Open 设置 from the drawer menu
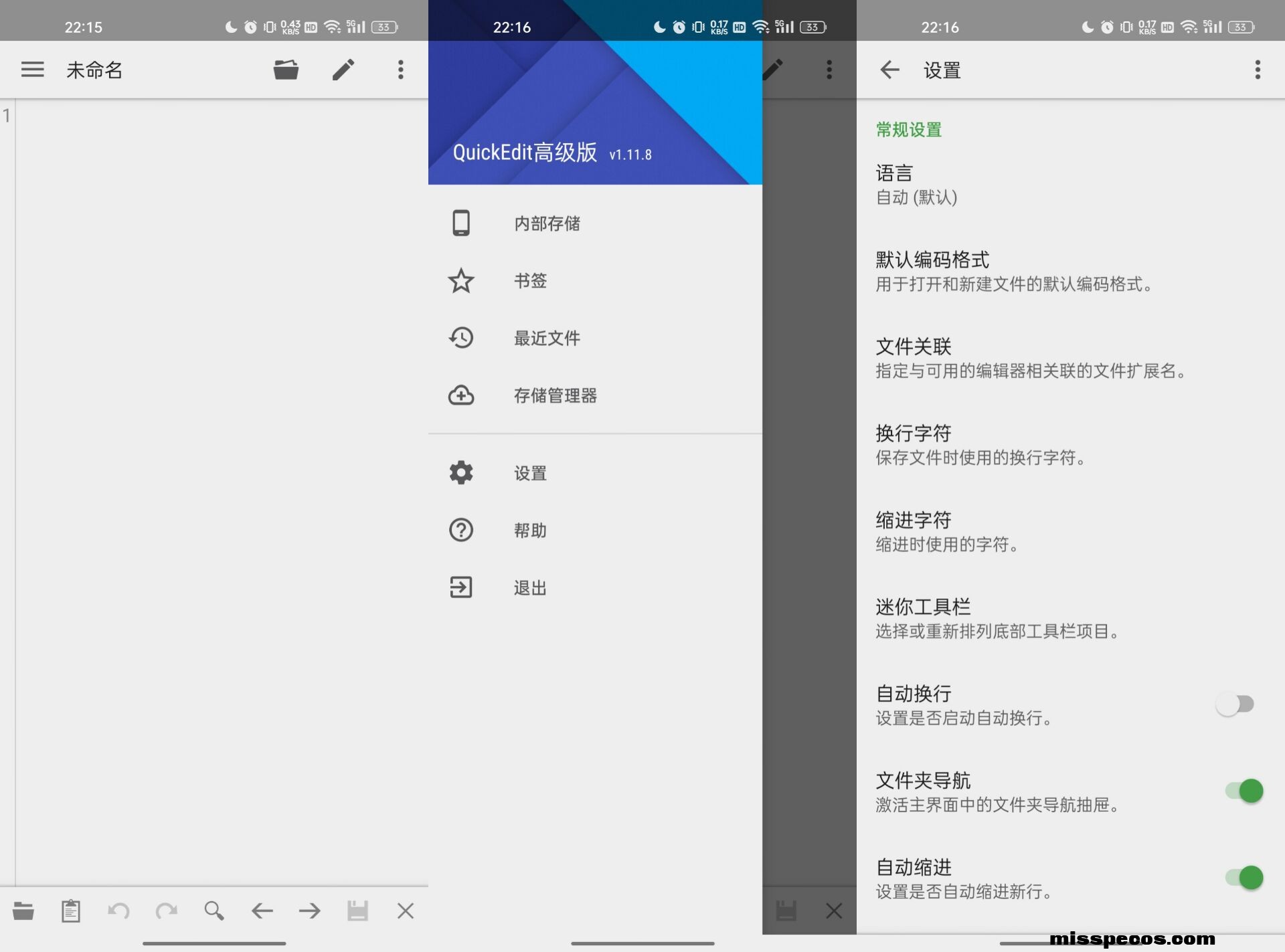 [595, 472]
